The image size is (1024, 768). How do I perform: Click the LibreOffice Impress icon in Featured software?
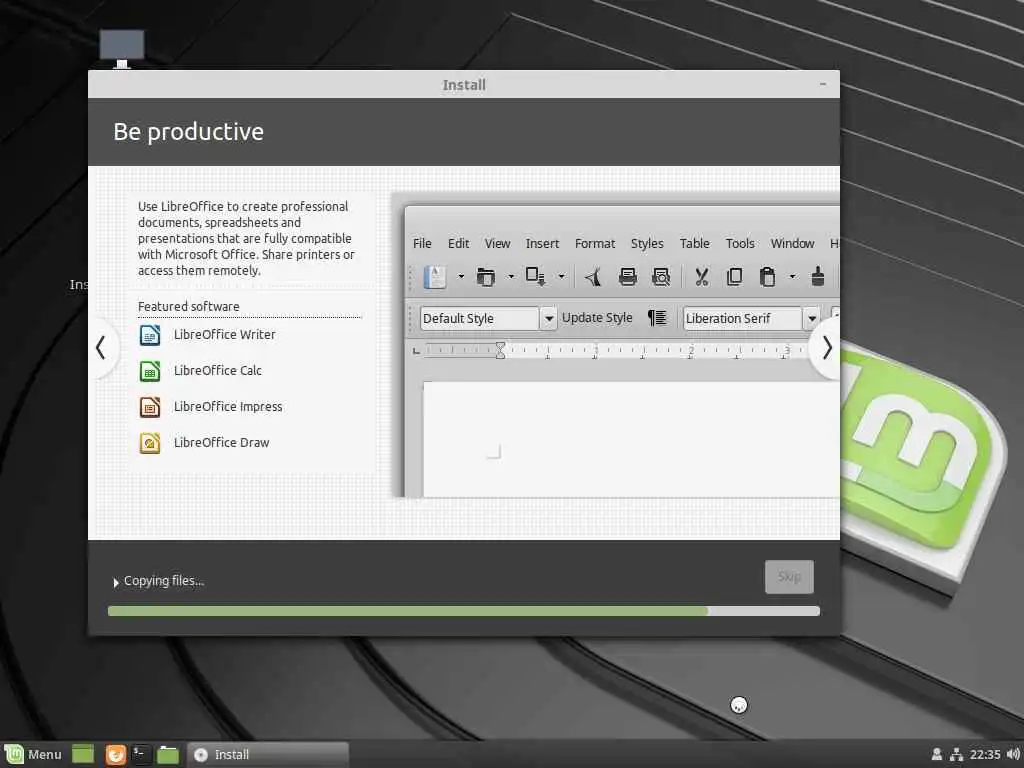(150, 407)
